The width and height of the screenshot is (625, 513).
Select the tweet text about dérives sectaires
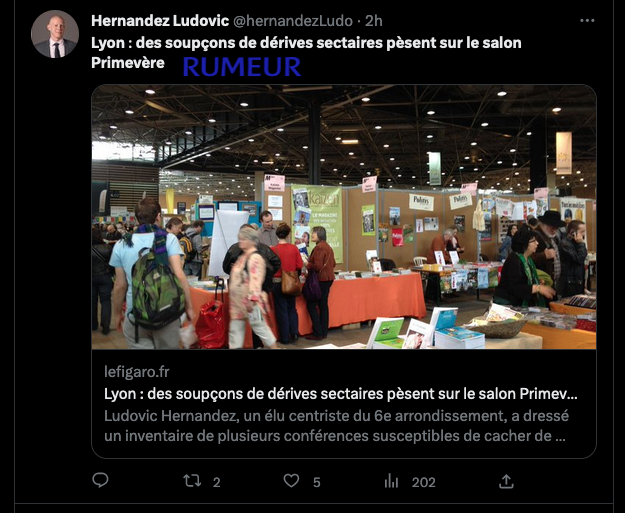306,53
